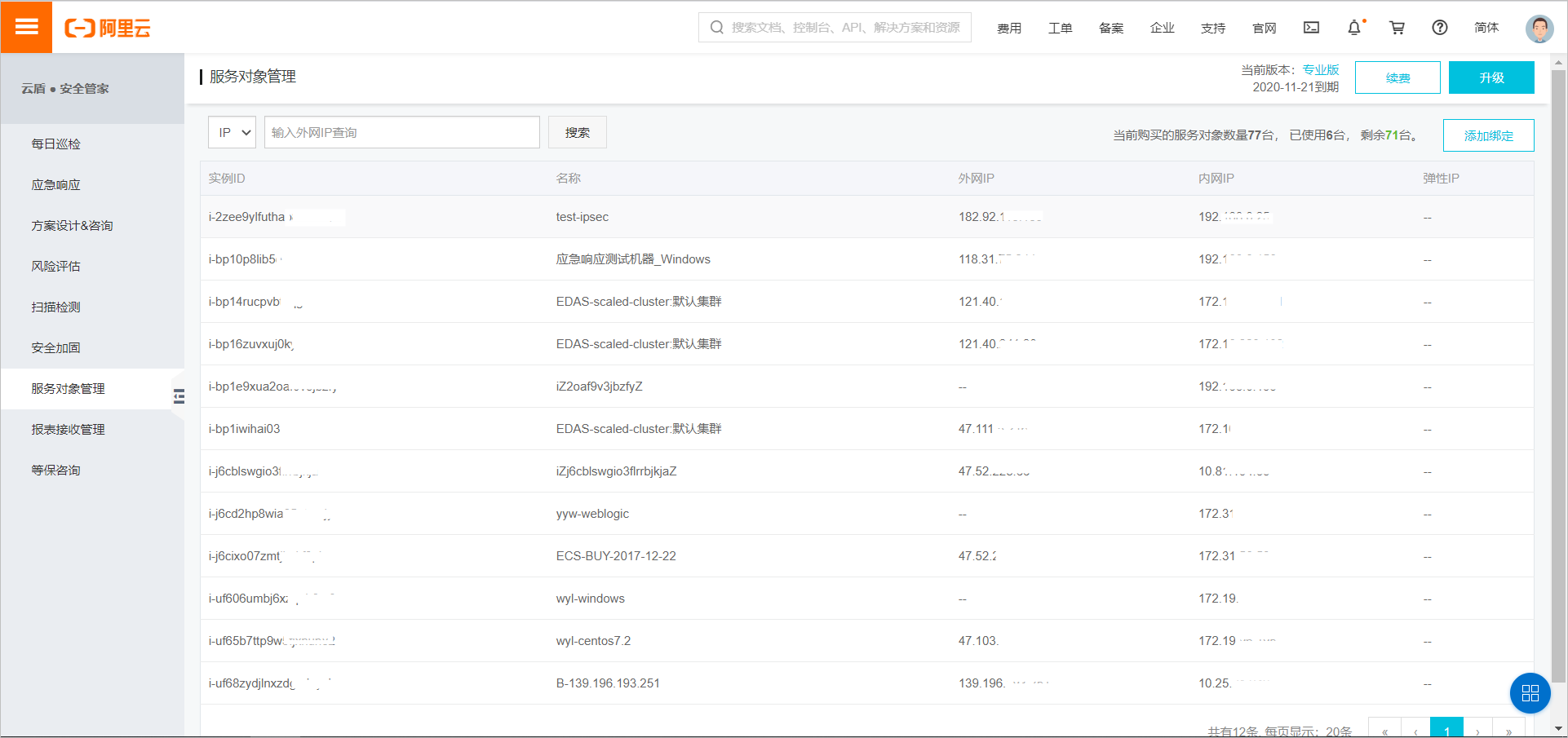
Task: Click the 实例ID column header
Action: pos(226,178)
